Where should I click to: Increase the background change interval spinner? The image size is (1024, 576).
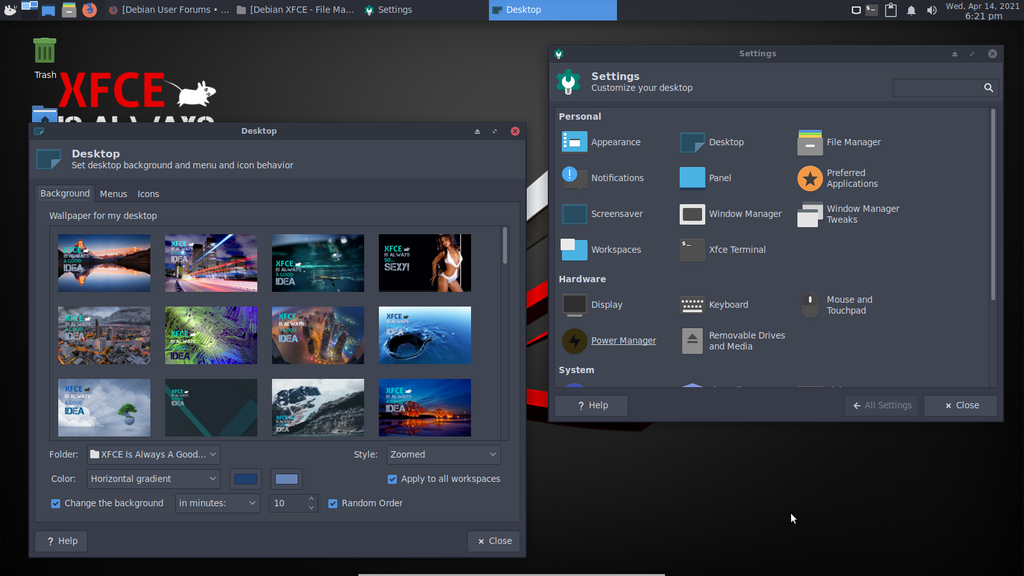point(311,498)
